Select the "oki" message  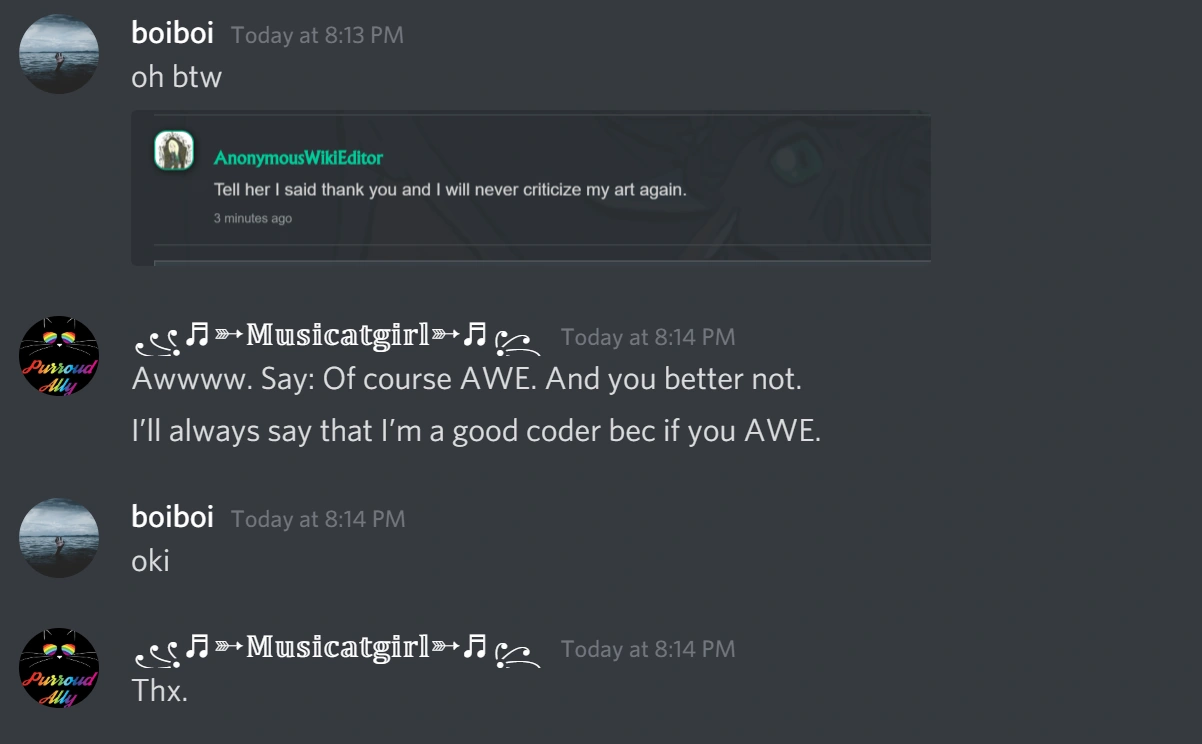pos(150,561)
